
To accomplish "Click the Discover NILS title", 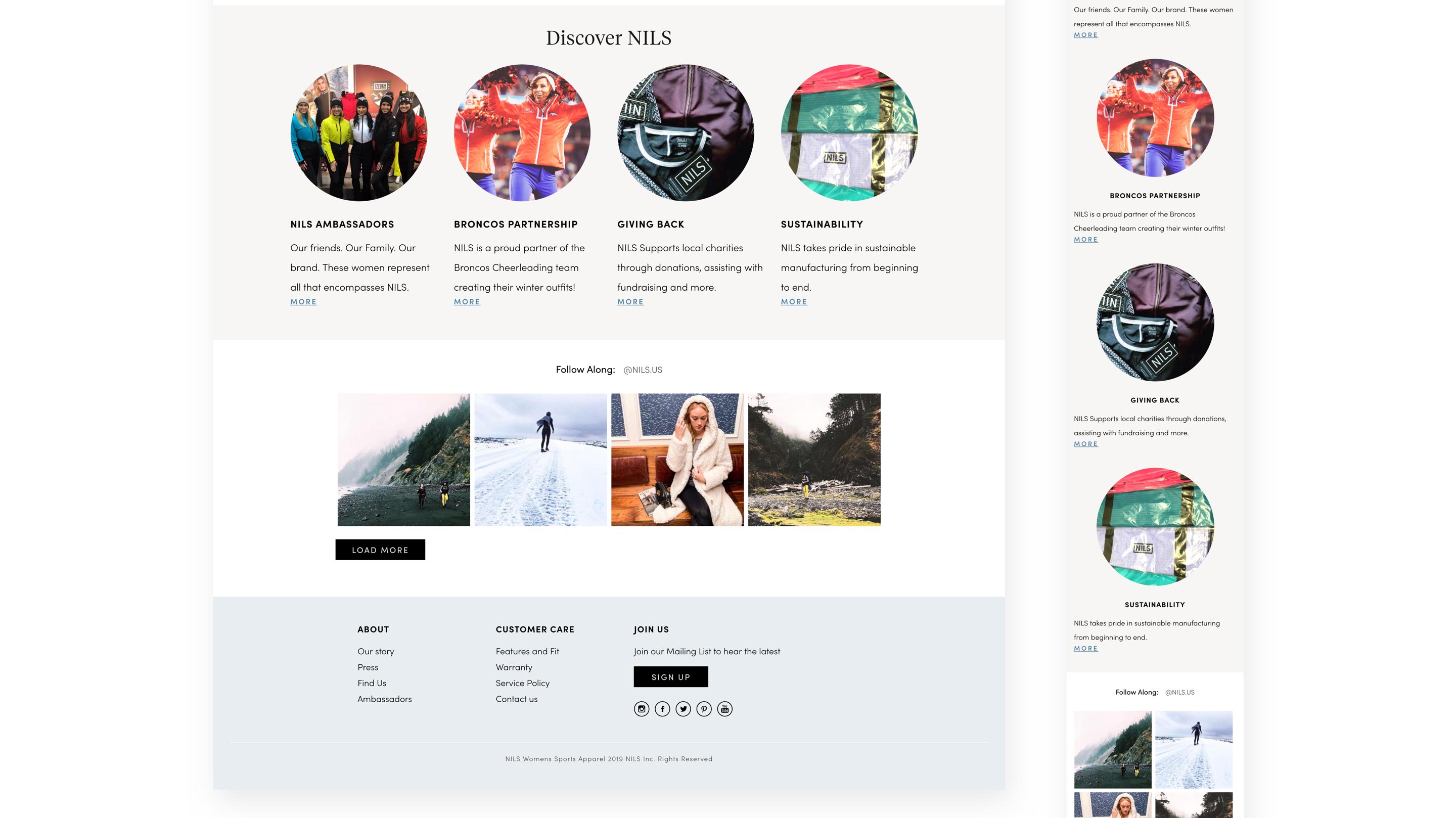I will click(608, 38).
